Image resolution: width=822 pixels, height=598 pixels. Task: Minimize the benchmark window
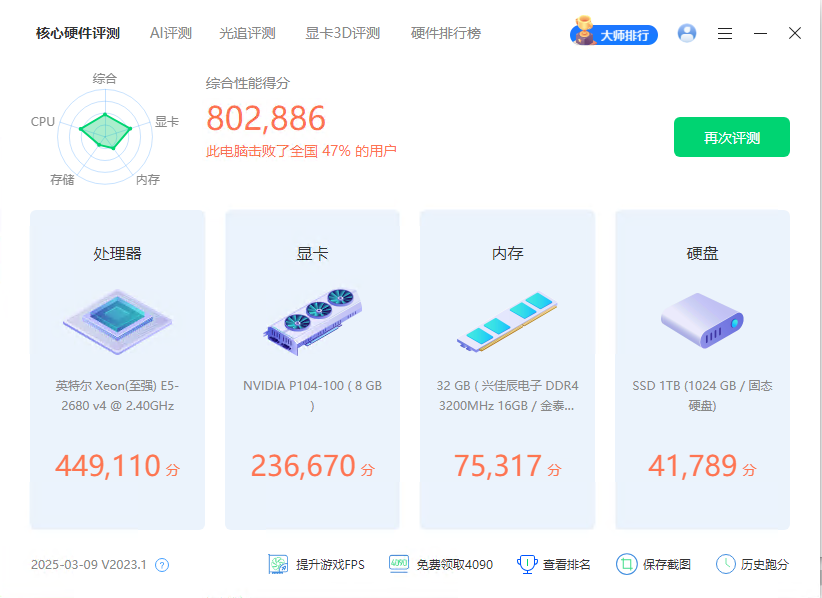click(x=760, y=34)
